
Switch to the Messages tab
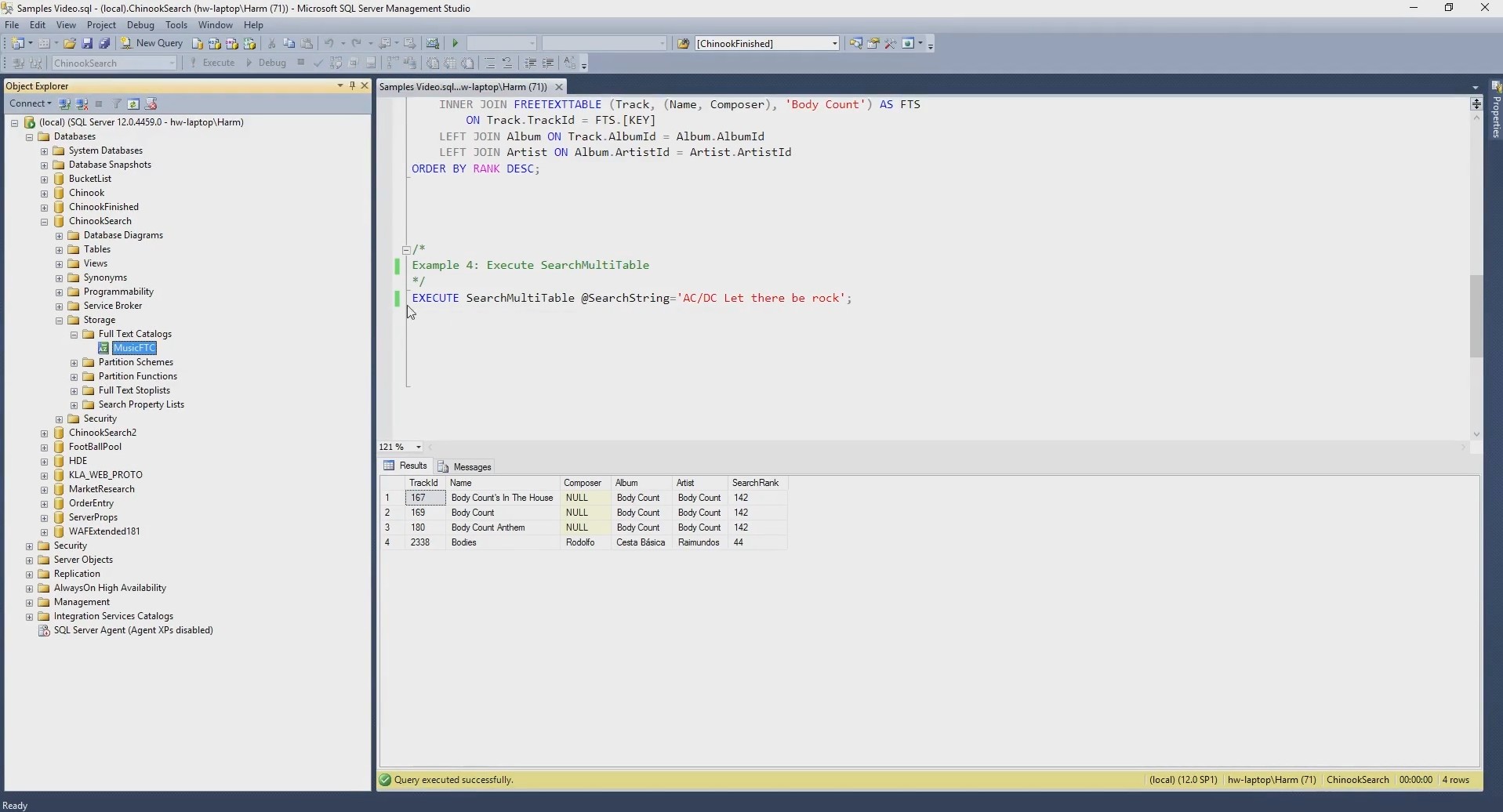(465, 467)
